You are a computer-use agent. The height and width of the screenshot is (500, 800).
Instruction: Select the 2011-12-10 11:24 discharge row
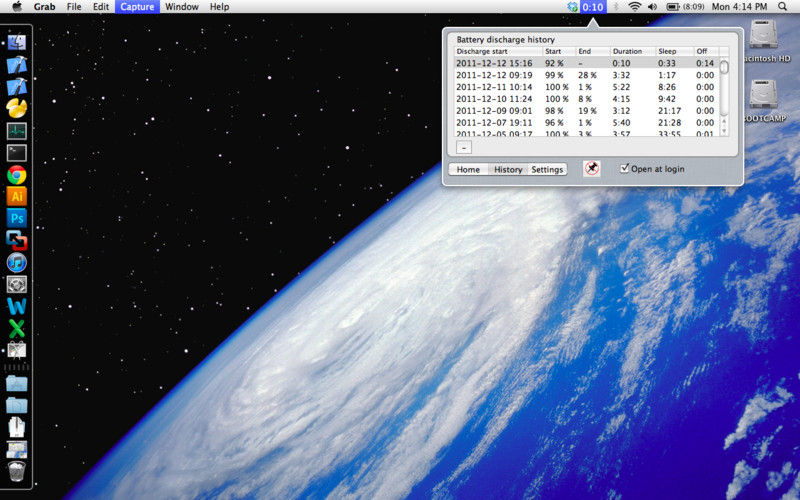[x=587, y=98]
